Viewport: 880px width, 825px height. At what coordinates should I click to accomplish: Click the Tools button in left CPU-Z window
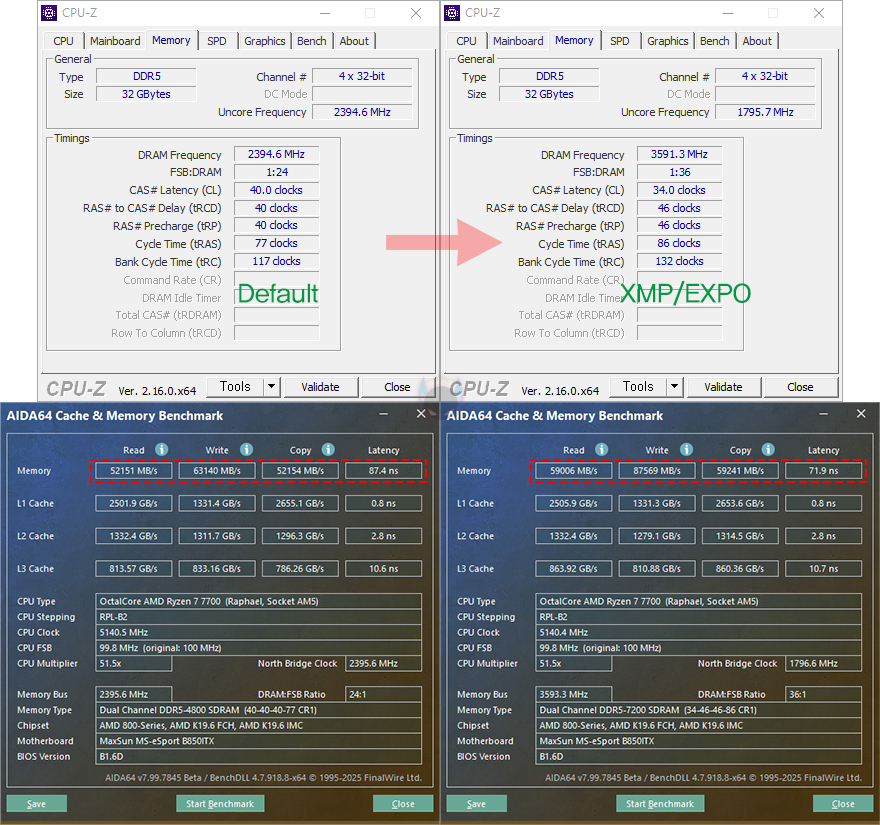tap(235, 386)
